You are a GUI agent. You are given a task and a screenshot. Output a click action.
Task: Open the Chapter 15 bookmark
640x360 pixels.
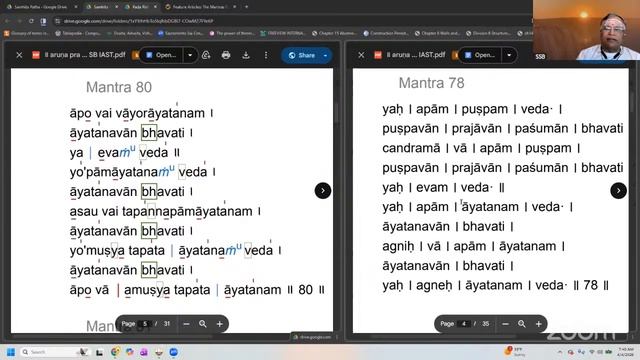(x=334, y=33)
